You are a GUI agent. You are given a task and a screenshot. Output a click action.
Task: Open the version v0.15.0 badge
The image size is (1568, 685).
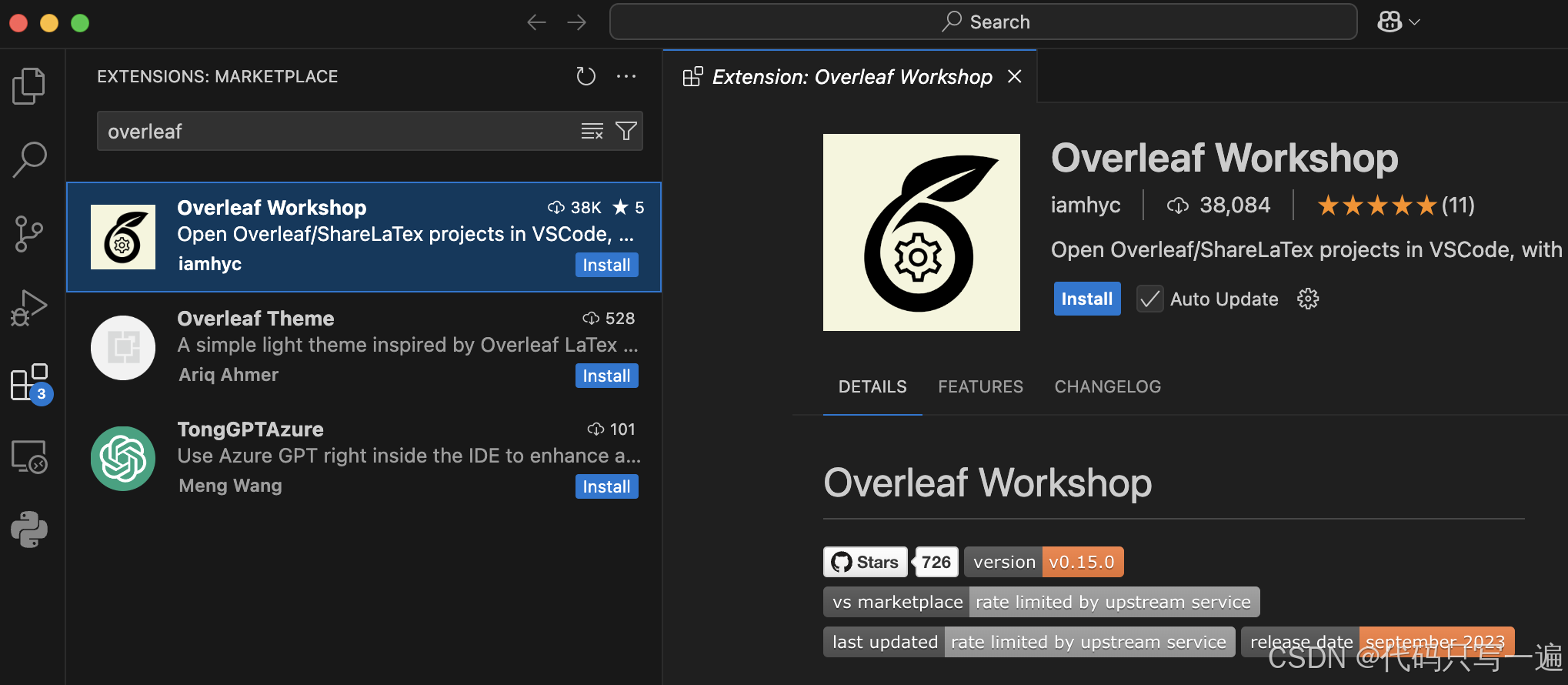(x=1044, y=562)
